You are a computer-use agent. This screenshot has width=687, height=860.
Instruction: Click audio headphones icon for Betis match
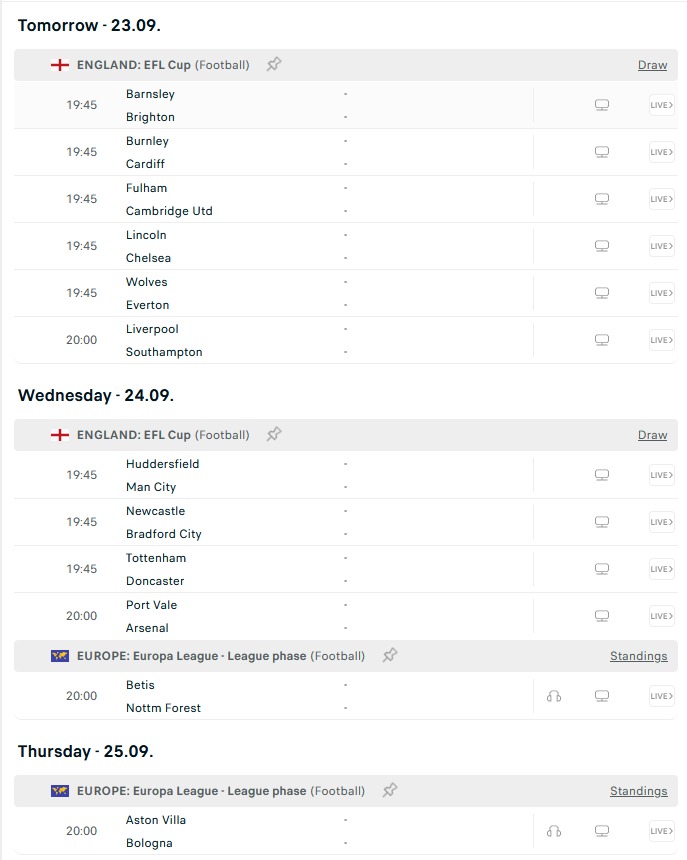[x=554, y=696]
